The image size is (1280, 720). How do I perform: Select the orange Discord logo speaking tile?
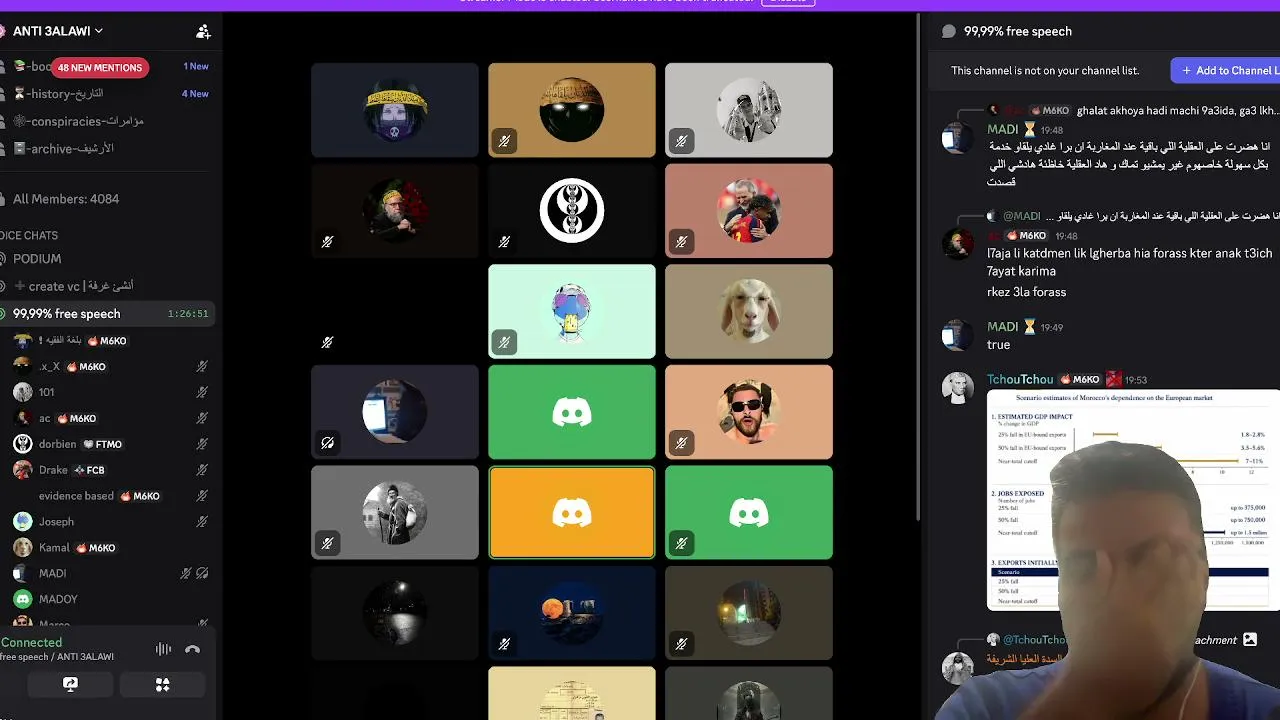coord(572,513)
